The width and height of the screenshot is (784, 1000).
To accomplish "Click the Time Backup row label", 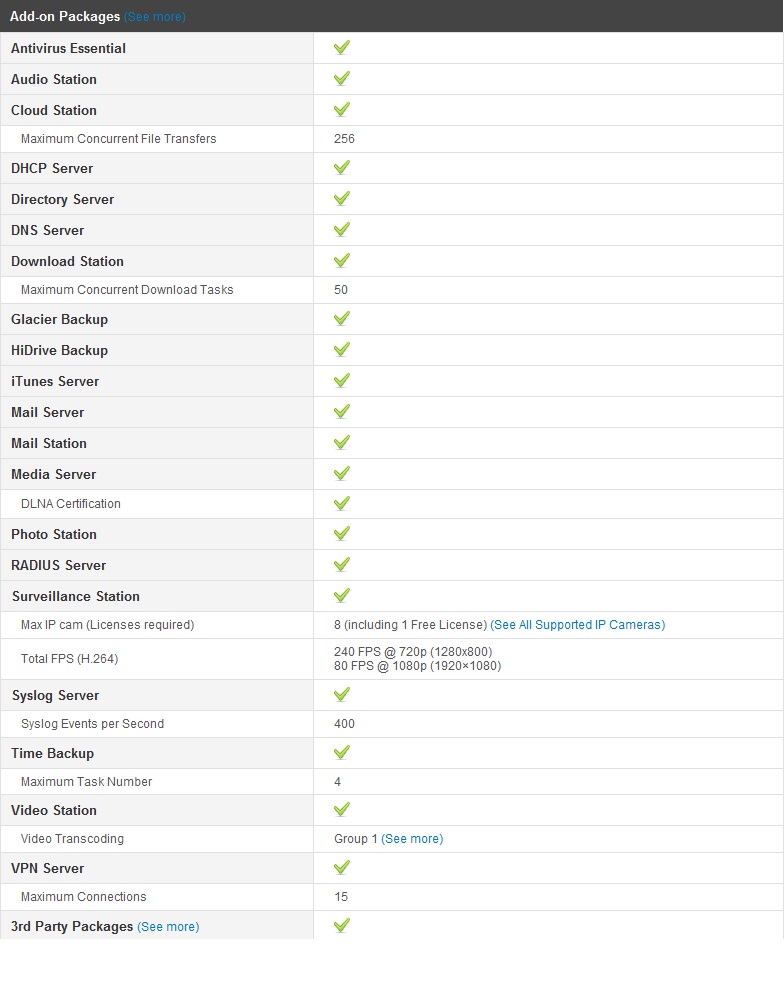I will coord(52,753).
